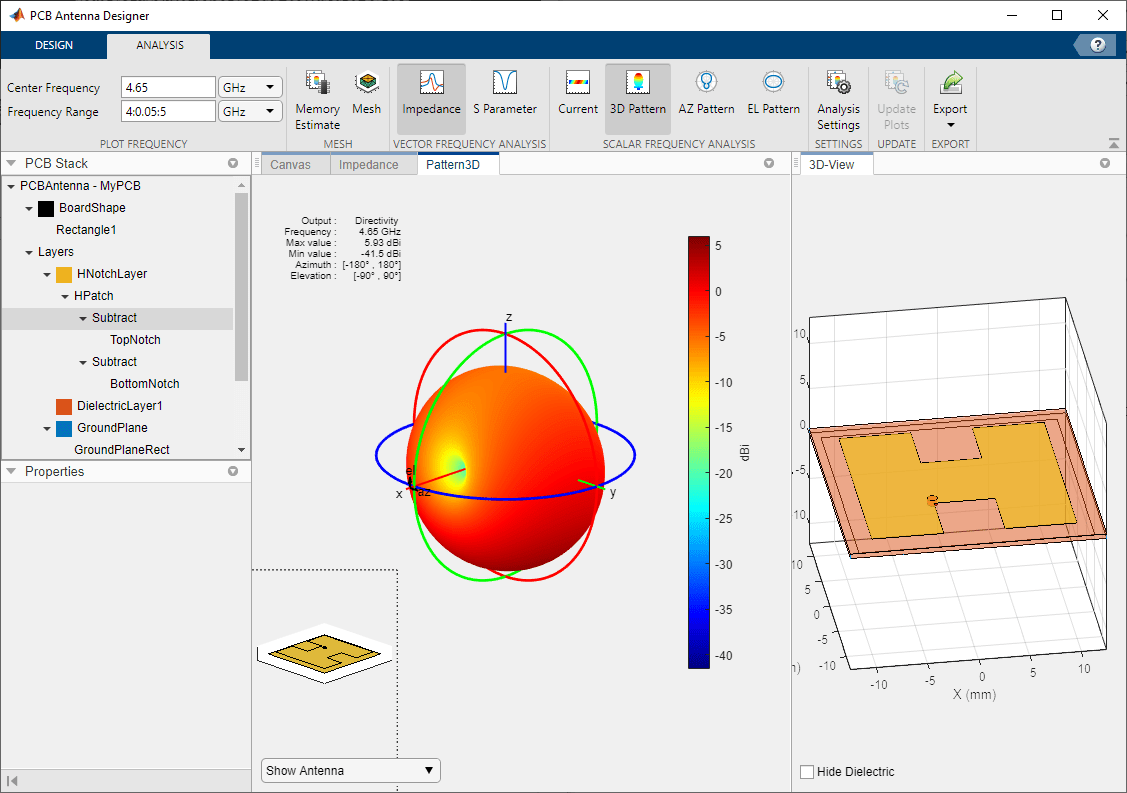Expand the Export dropdown menu
The height and width of the screenshot is (793, 1127).
click(950, 124)
